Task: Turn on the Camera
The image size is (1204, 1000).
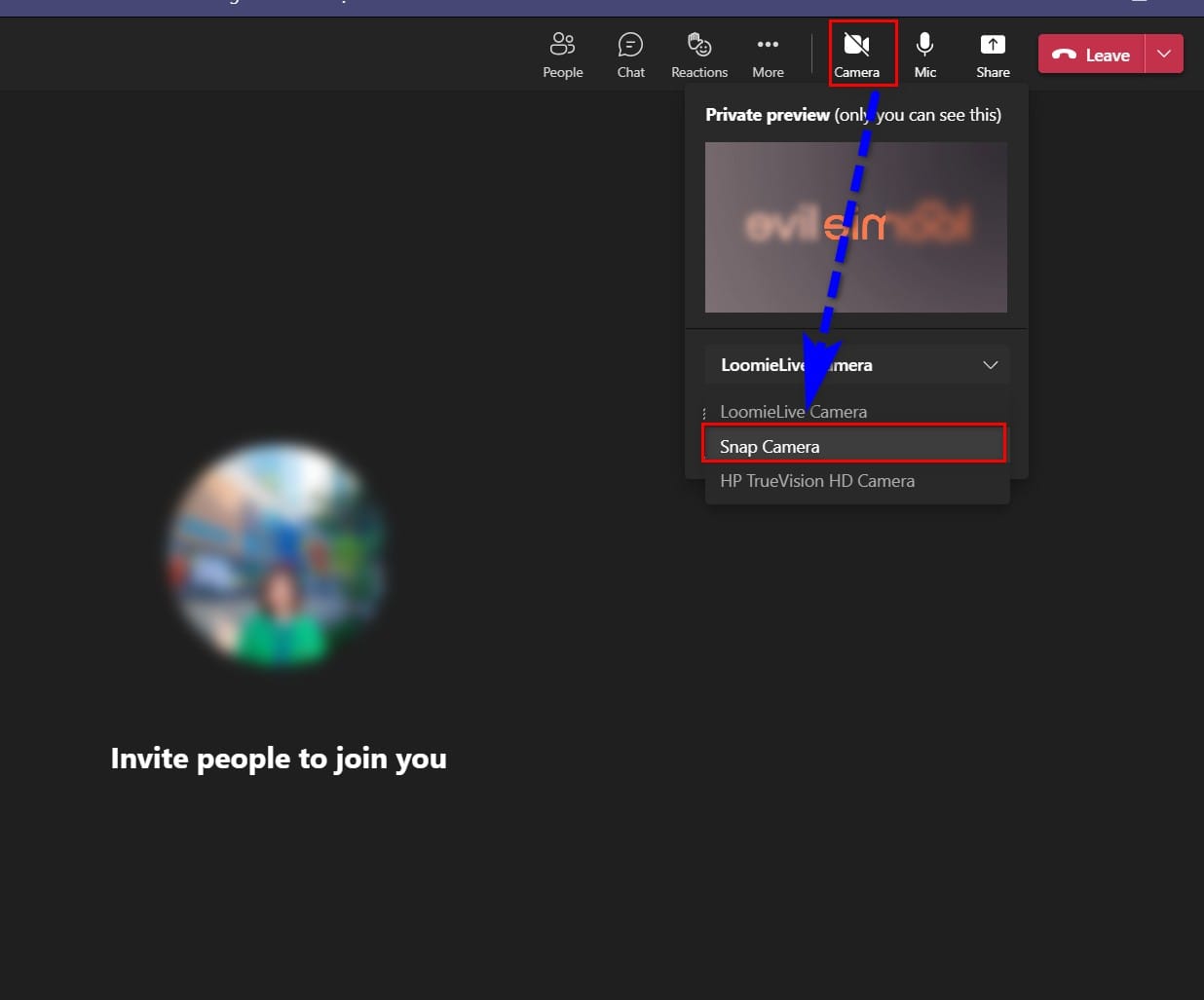Action: [857, 56]
